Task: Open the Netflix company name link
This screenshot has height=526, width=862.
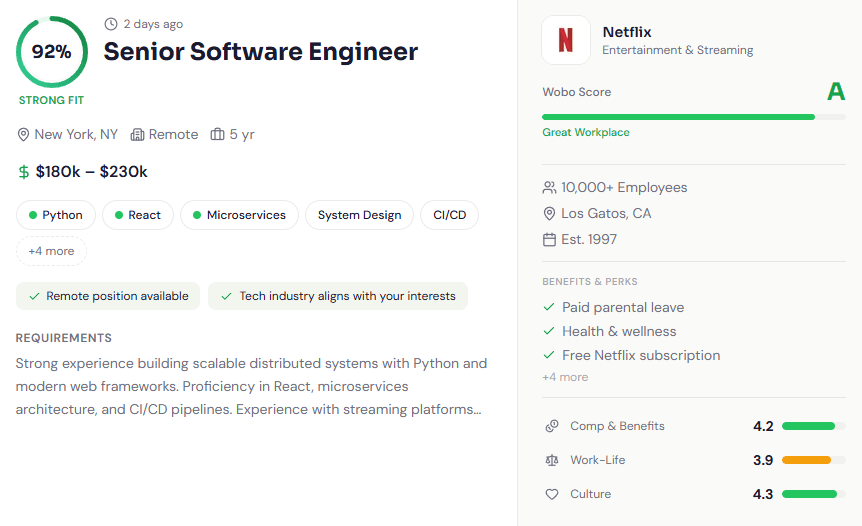Action: [627, 32]
